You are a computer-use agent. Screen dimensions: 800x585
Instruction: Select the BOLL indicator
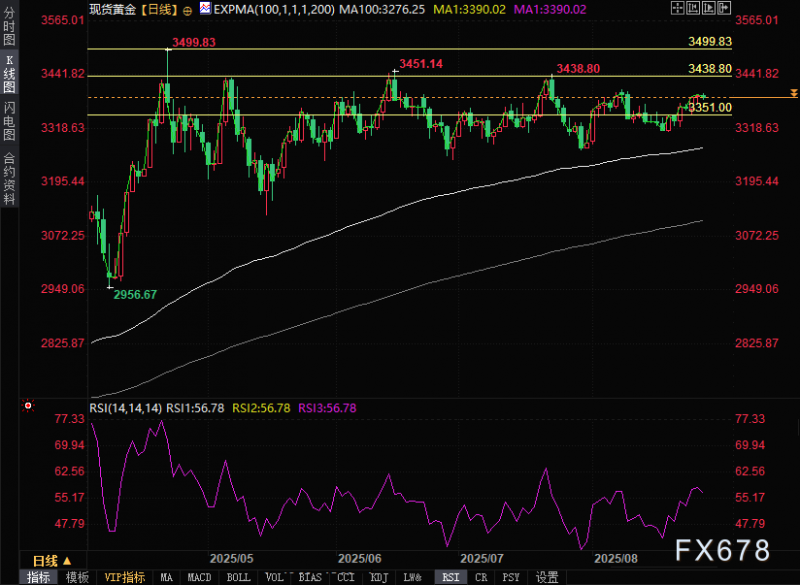238,577
